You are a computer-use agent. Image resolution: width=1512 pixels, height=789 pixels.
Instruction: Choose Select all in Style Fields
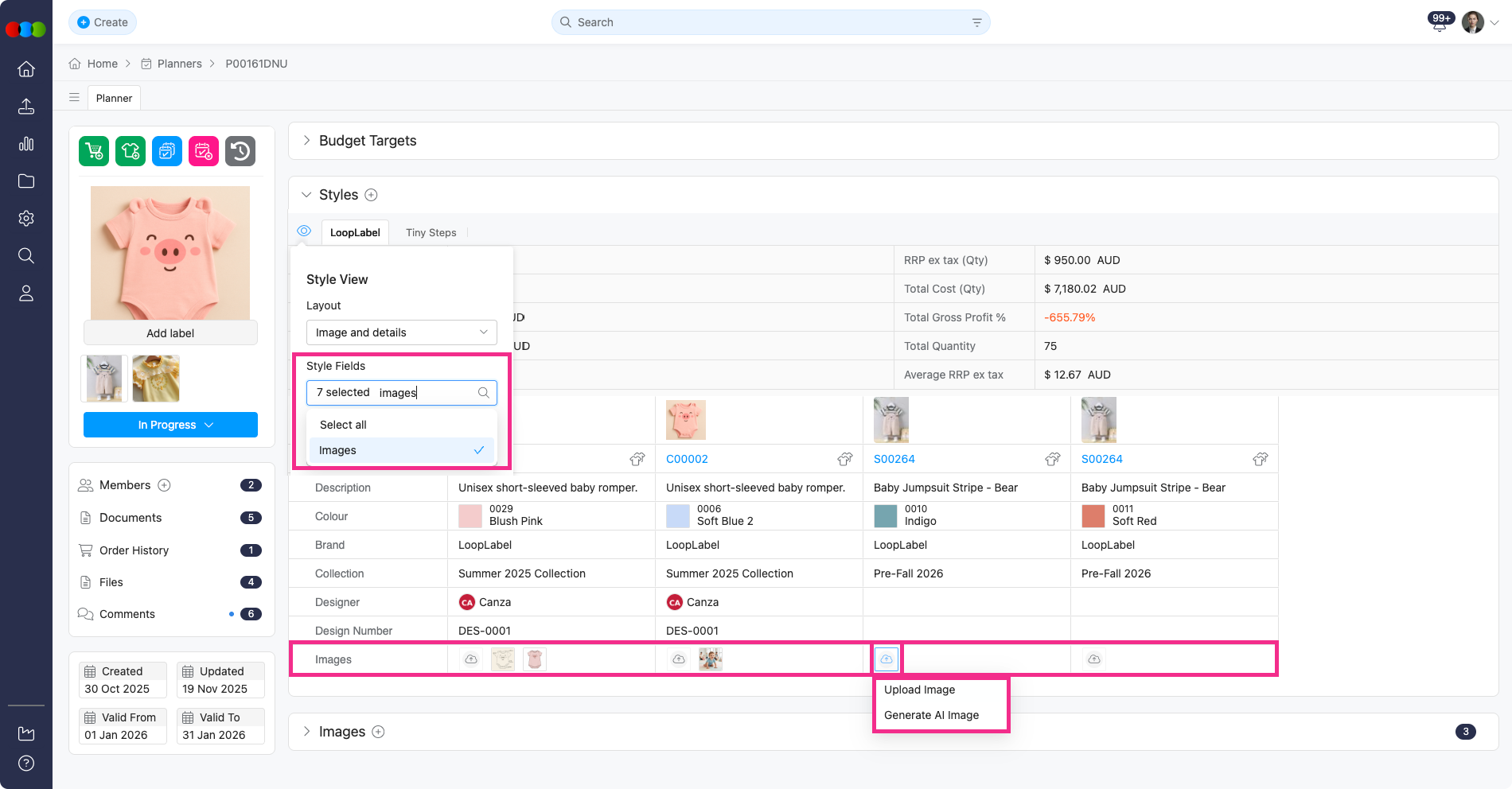coord(343,425)
